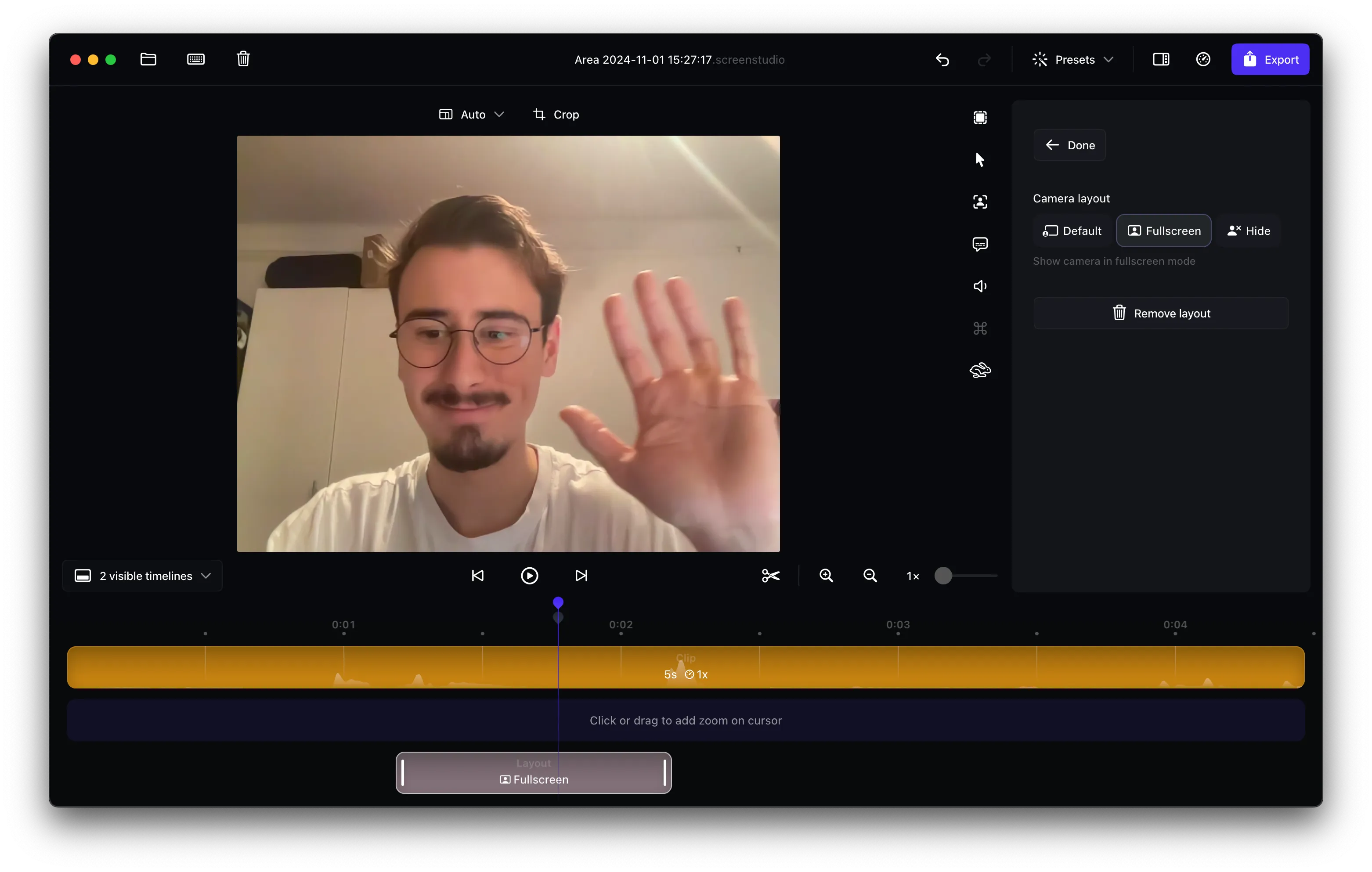Select the Hide camera layout option
Viewport: 1372px width, 872px height.
[1248, 231]
